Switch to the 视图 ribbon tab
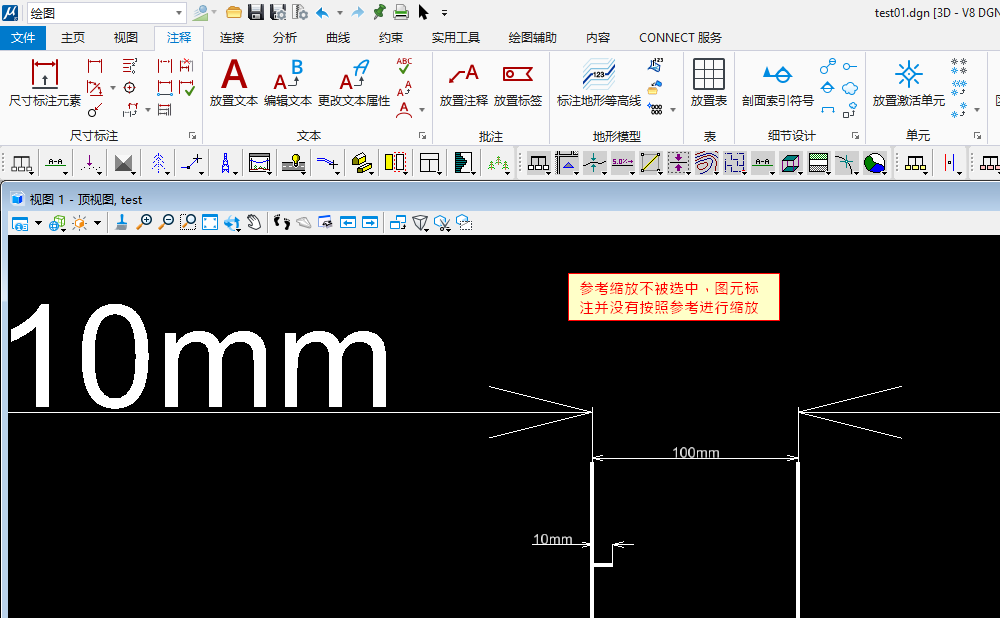 [x=126, y=38]
